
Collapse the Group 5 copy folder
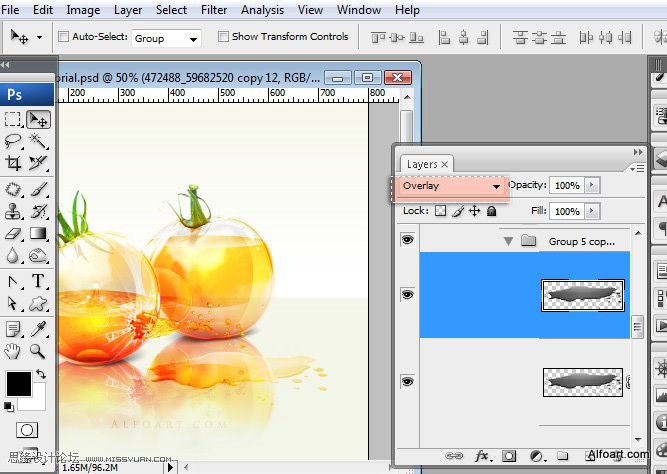click(508, 241)
